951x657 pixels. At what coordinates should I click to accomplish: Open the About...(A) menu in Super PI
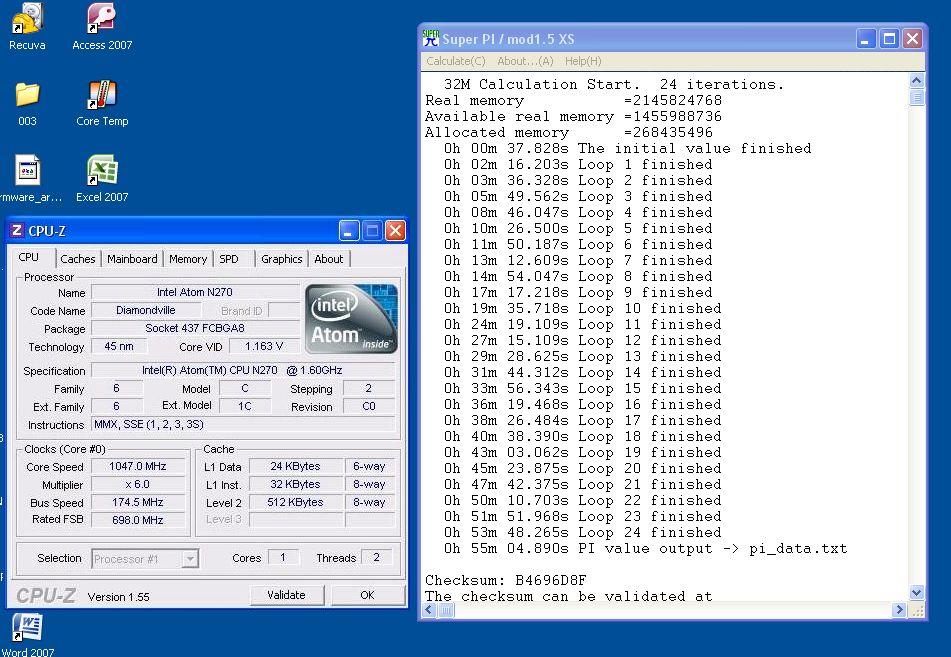point(525,61)
